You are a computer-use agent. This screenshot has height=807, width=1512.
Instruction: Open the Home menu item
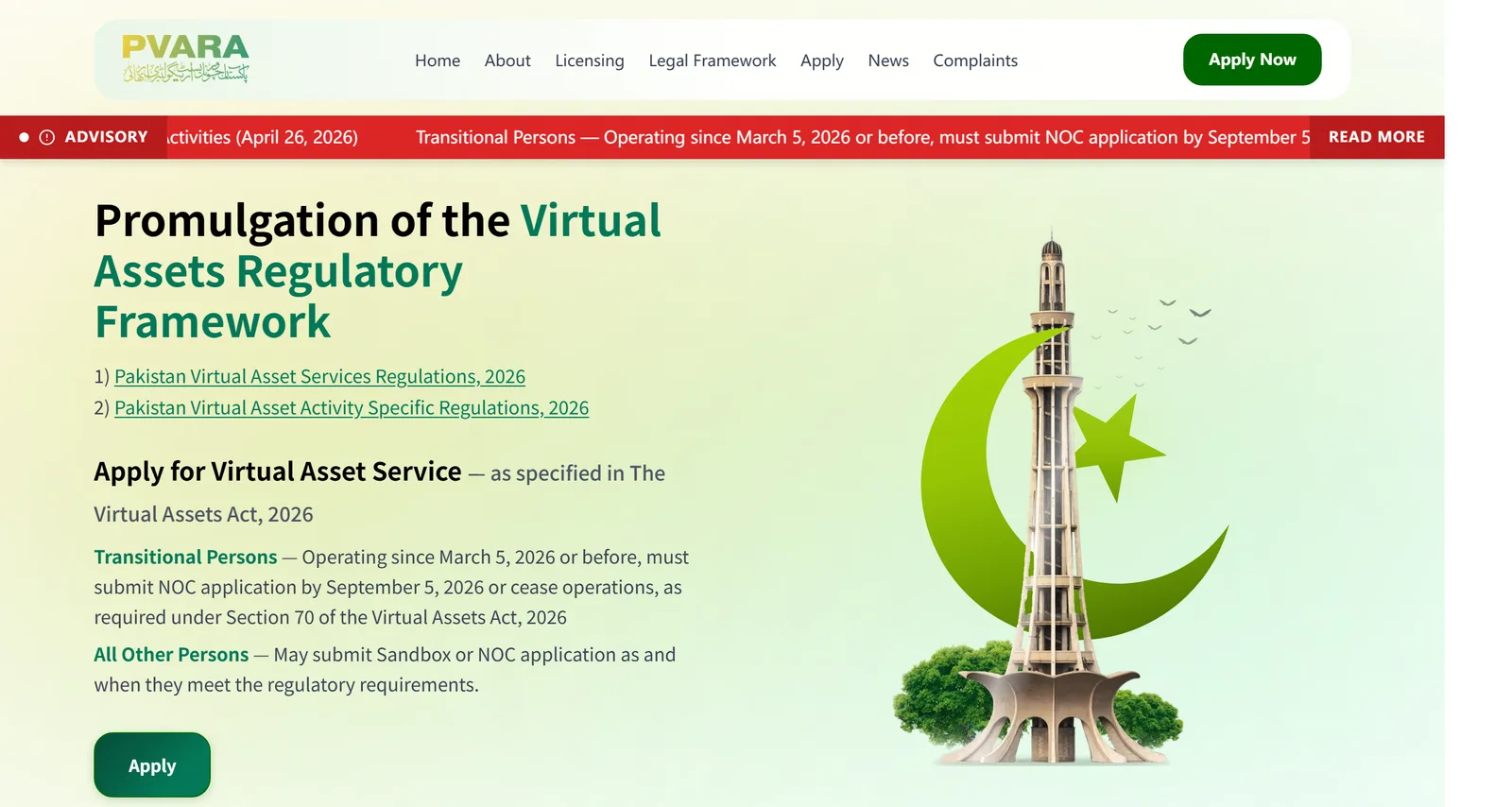(438, 60)
